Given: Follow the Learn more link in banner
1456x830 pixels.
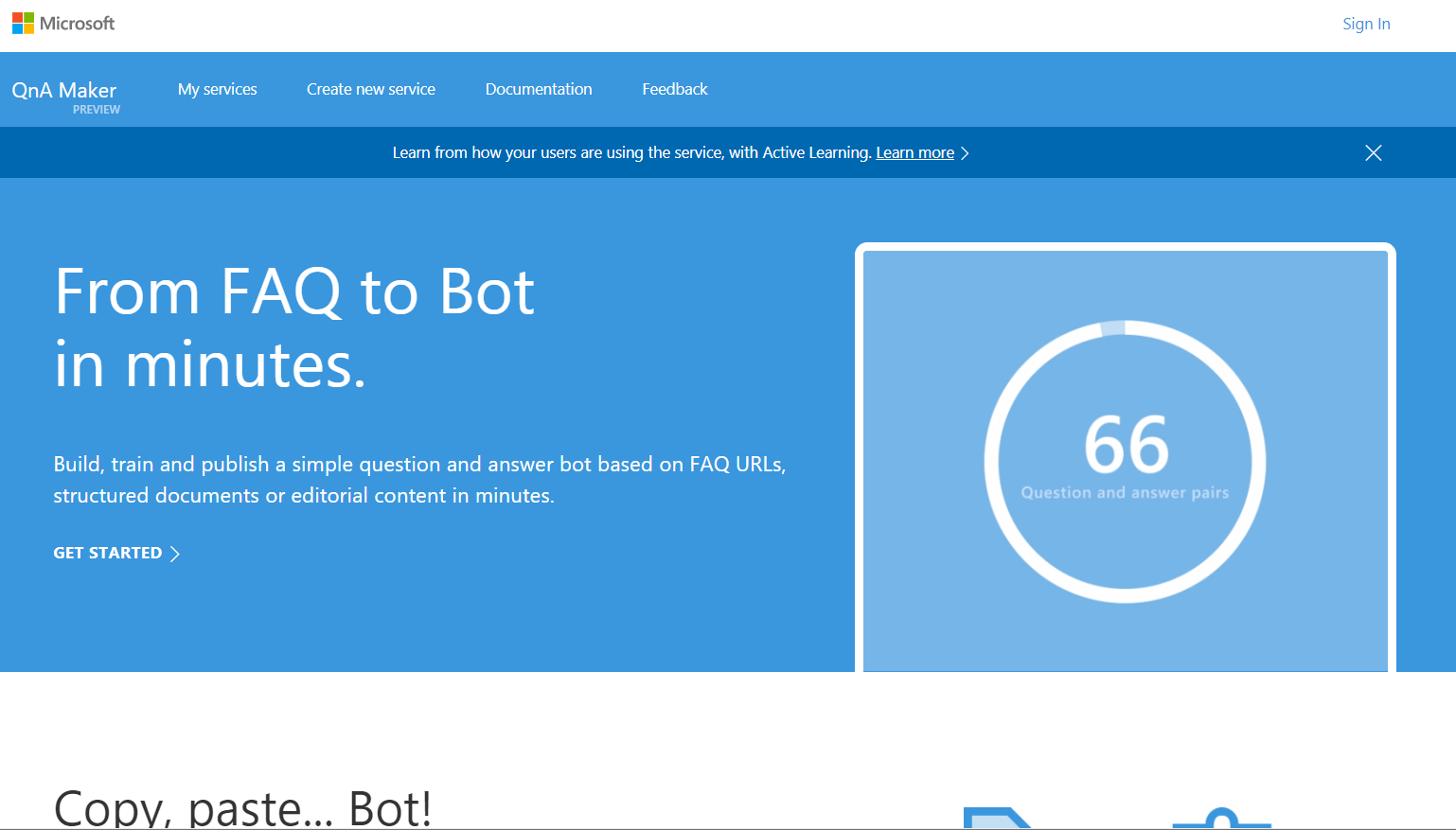Looking at the screenshot, I should [x=914, y=152].
